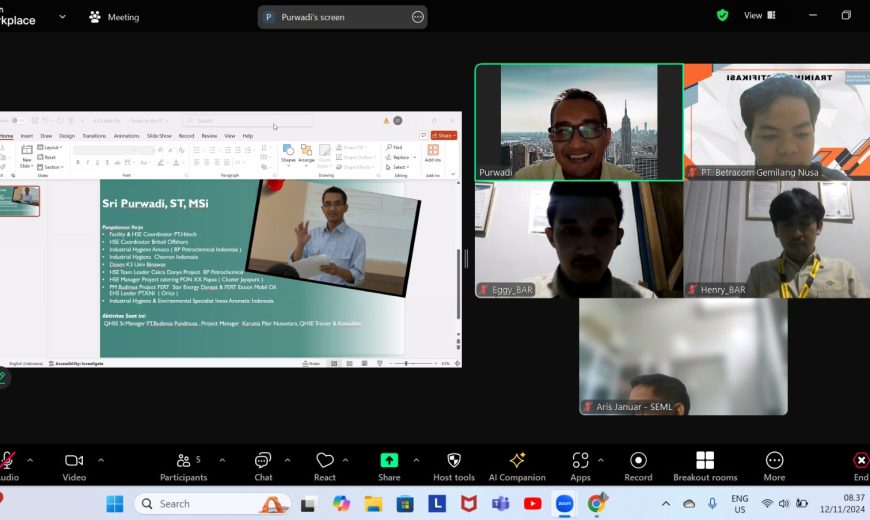Open Breakout rooms
The image size is (870, 520).
[x=705, y=467]
